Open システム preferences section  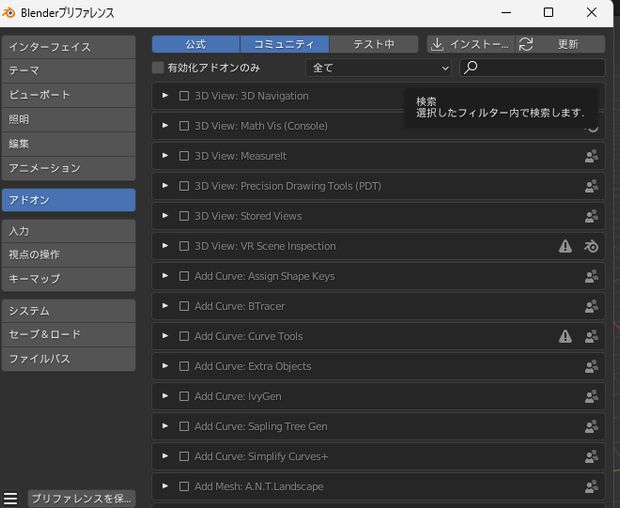pos(69,311)
